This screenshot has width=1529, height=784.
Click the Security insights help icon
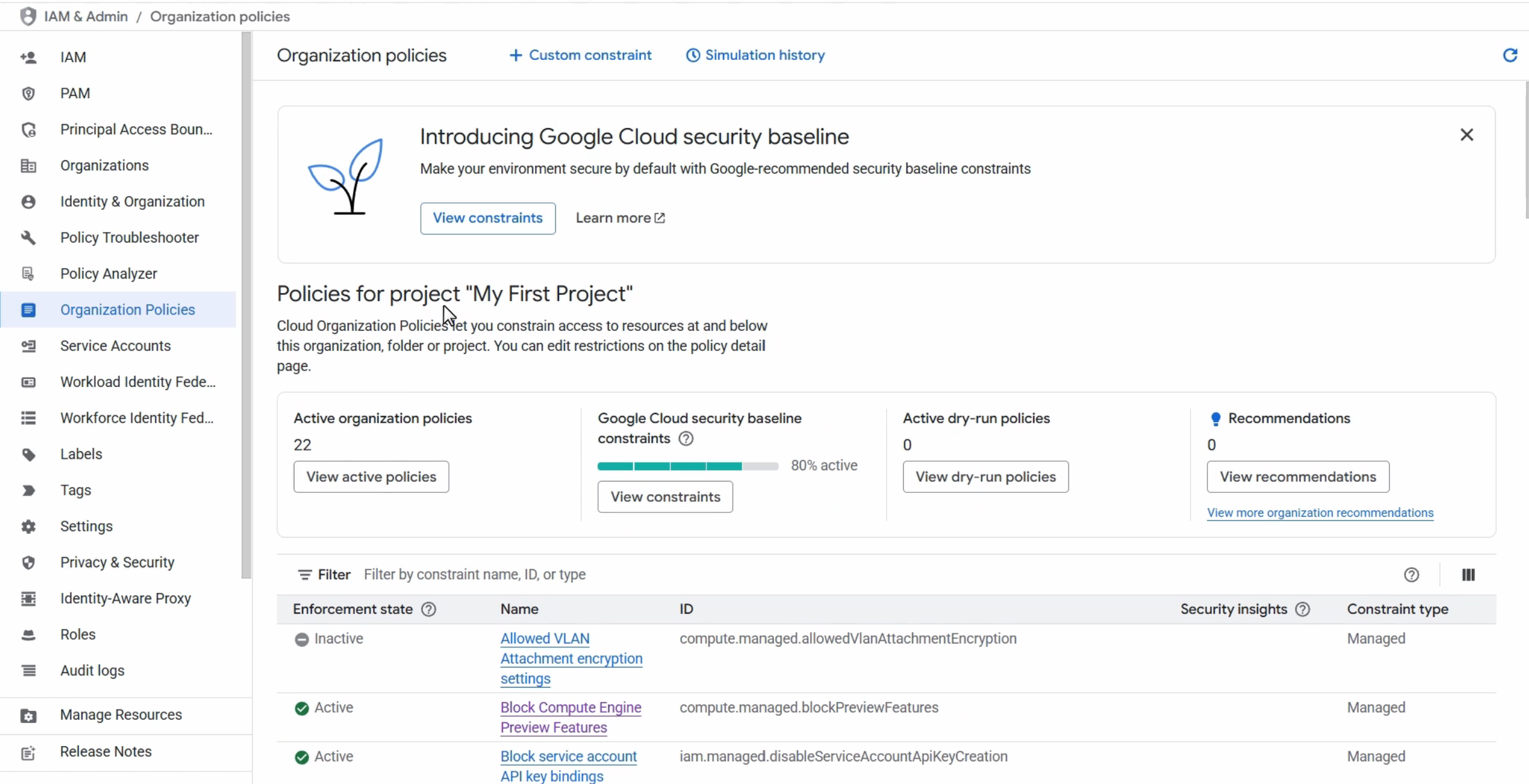point(1302,609)
